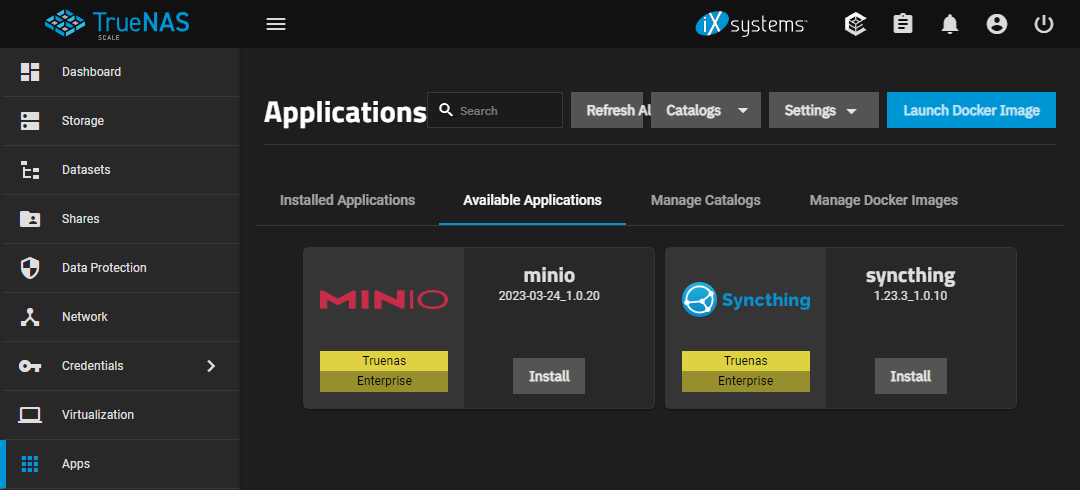Open the Catalogs dropdown
1080x490 pixels.
[706, 110]
